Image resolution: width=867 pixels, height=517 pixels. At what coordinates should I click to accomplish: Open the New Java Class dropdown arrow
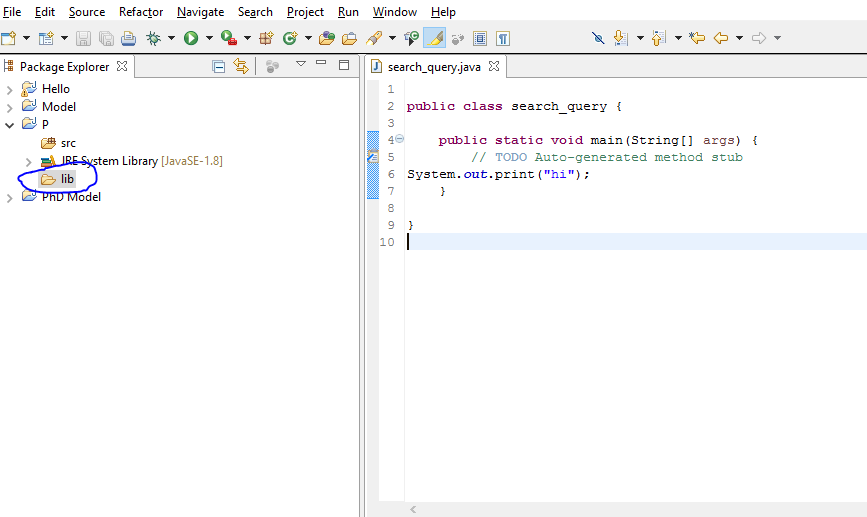click(x=308, y=38)
